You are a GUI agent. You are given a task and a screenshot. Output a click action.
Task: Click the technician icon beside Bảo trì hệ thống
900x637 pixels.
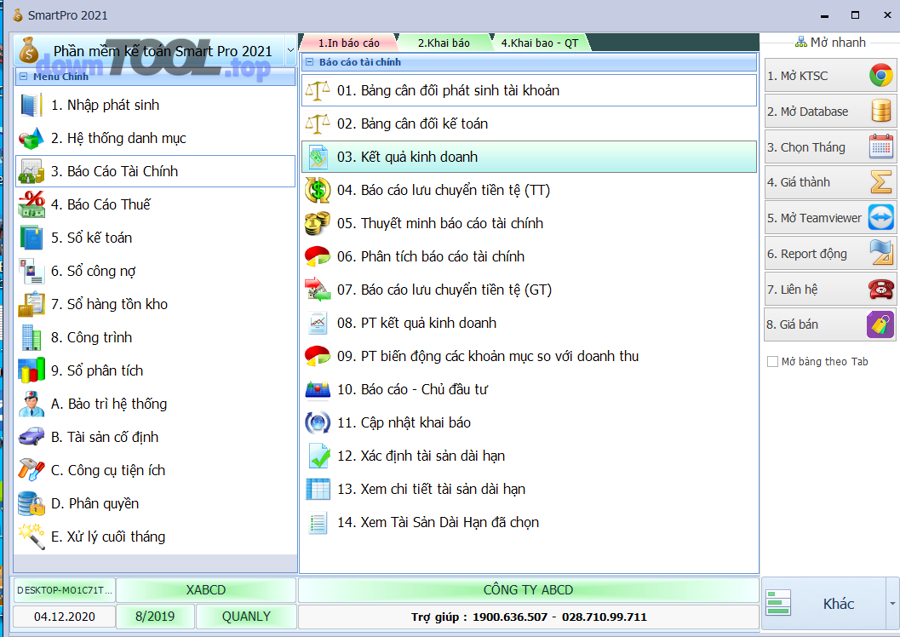click(31, 404)
